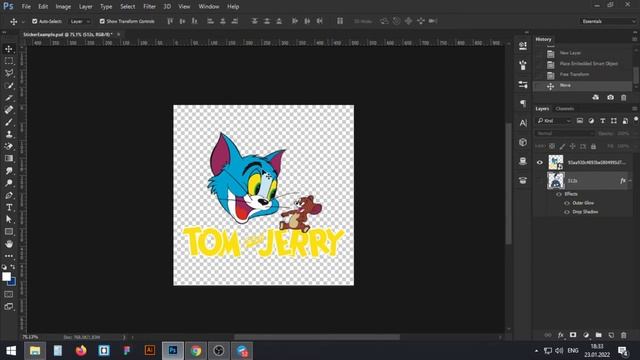Open the Paragraph panel icon

[523, 103]
